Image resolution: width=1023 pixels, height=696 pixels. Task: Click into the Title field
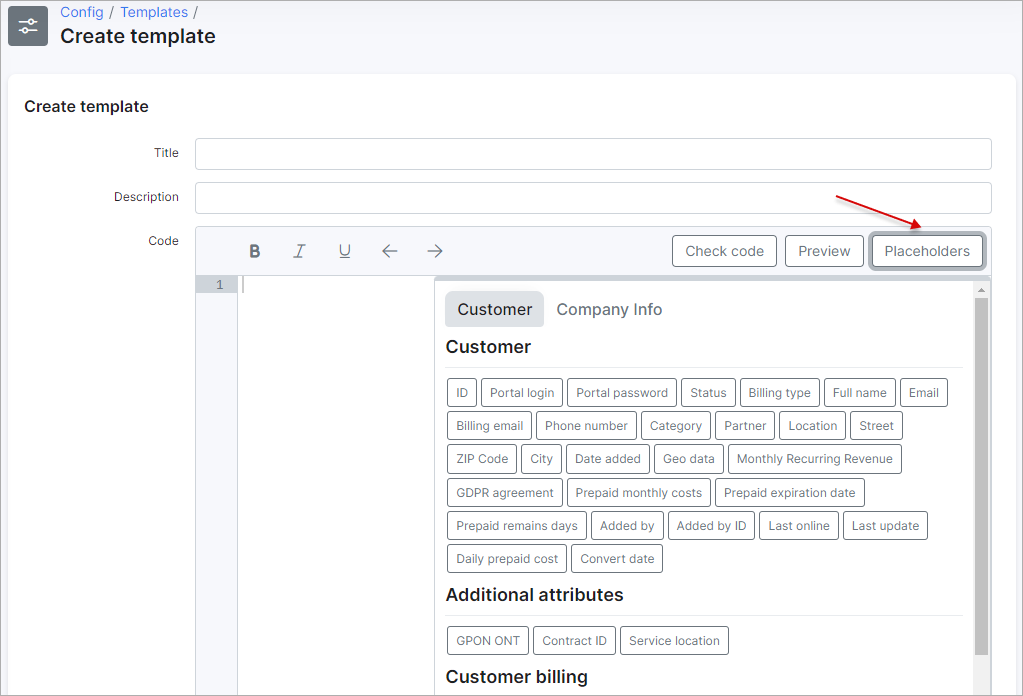[x=593, y=154]
